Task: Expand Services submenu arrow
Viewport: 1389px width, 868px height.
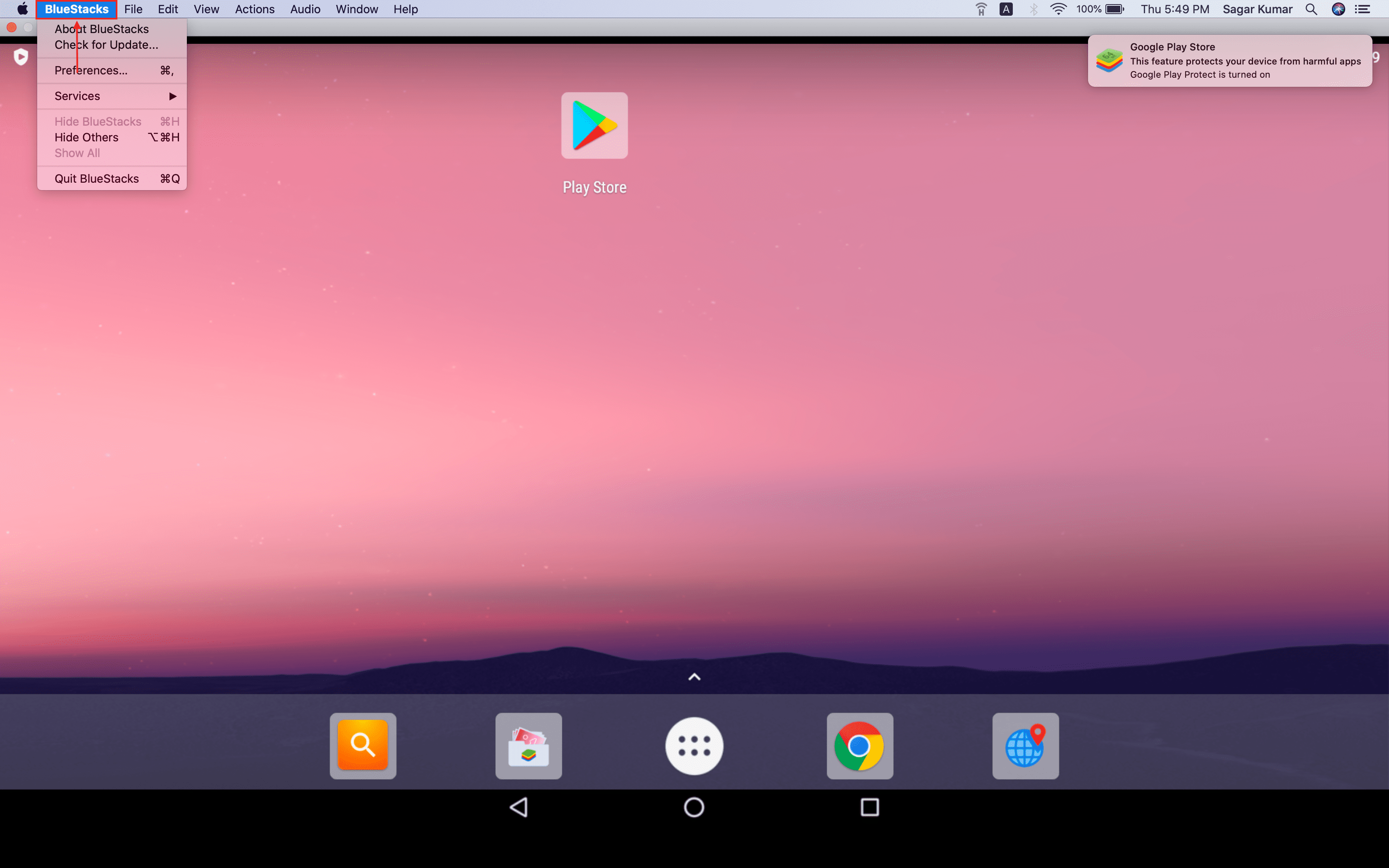Action: coord(173,96)
